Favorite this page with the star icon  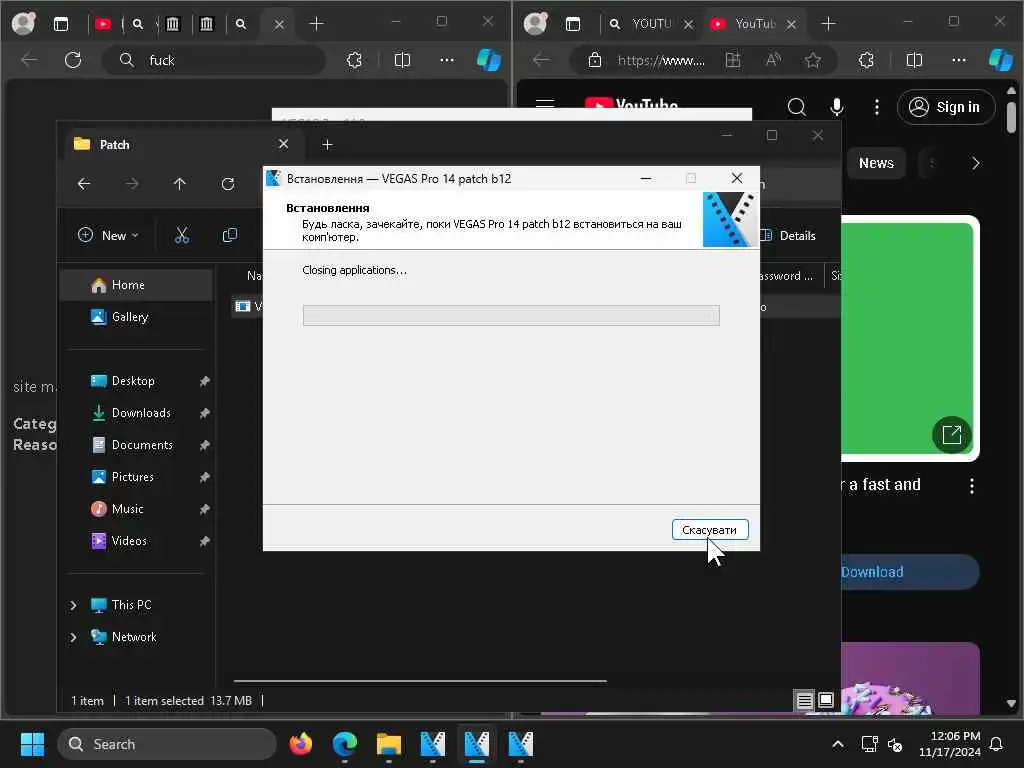pos(813,60)
